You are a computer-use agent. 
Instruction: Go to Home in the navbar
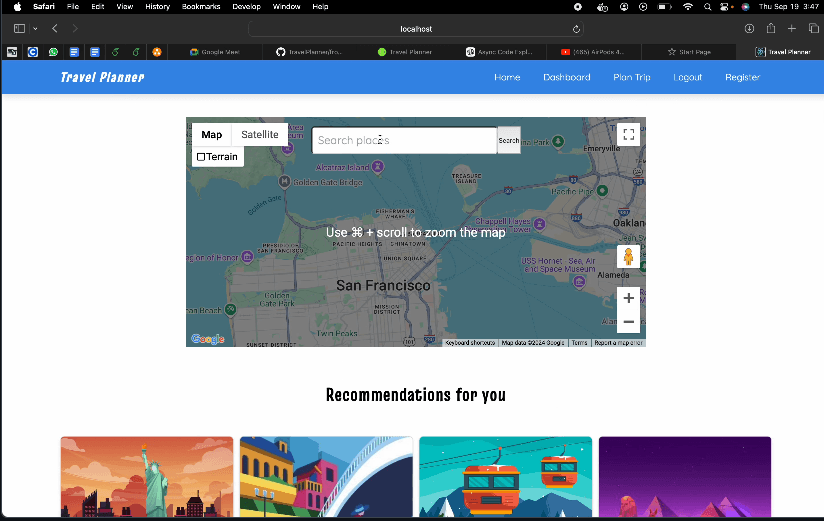(x=507, y=77)
